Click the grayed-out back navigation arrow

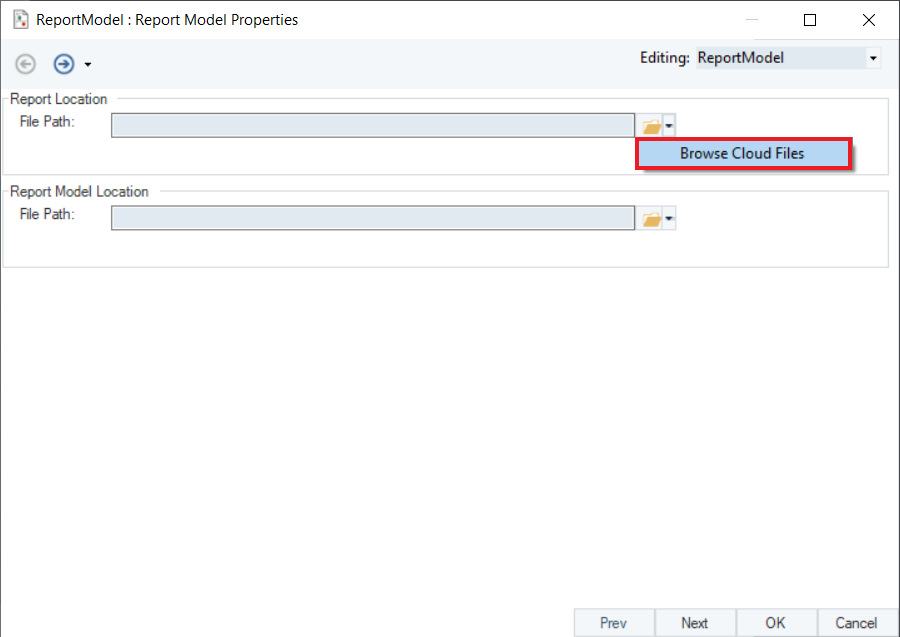point(26,64)
